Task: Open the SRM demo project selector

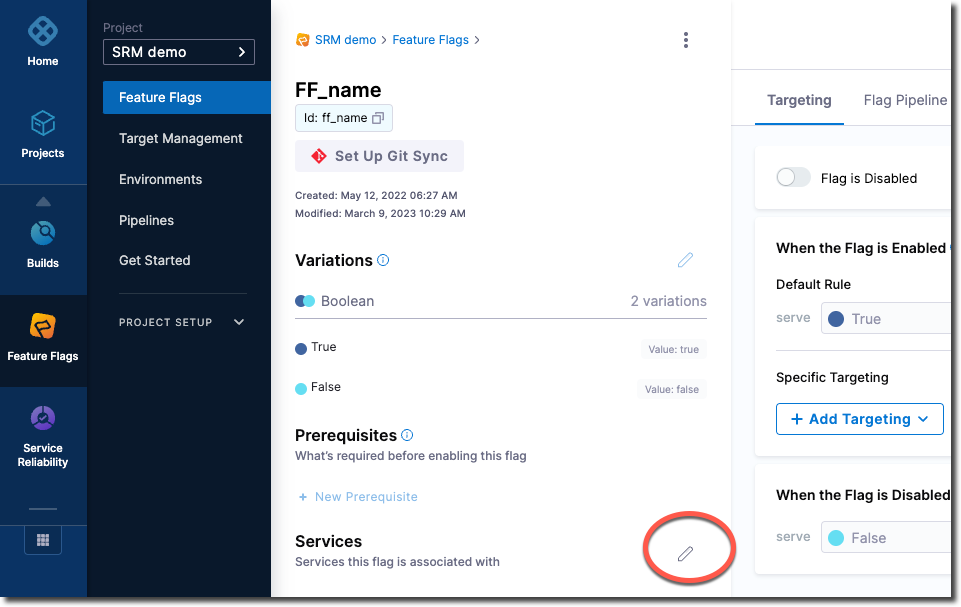Action: [x=179, y=51]
